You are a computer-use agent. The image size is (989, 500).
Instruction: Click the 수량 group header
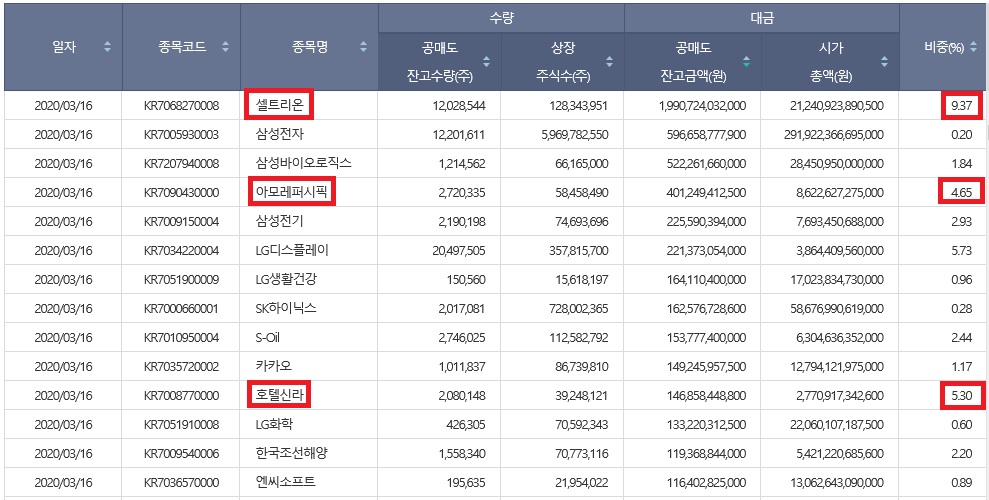(501, 18)
